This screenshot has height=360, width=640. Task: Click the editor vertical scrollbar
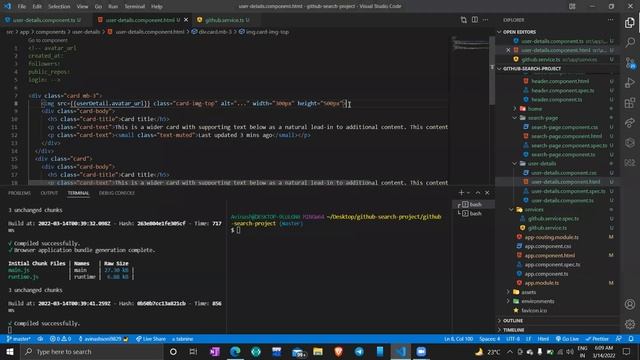click(492, 69)
